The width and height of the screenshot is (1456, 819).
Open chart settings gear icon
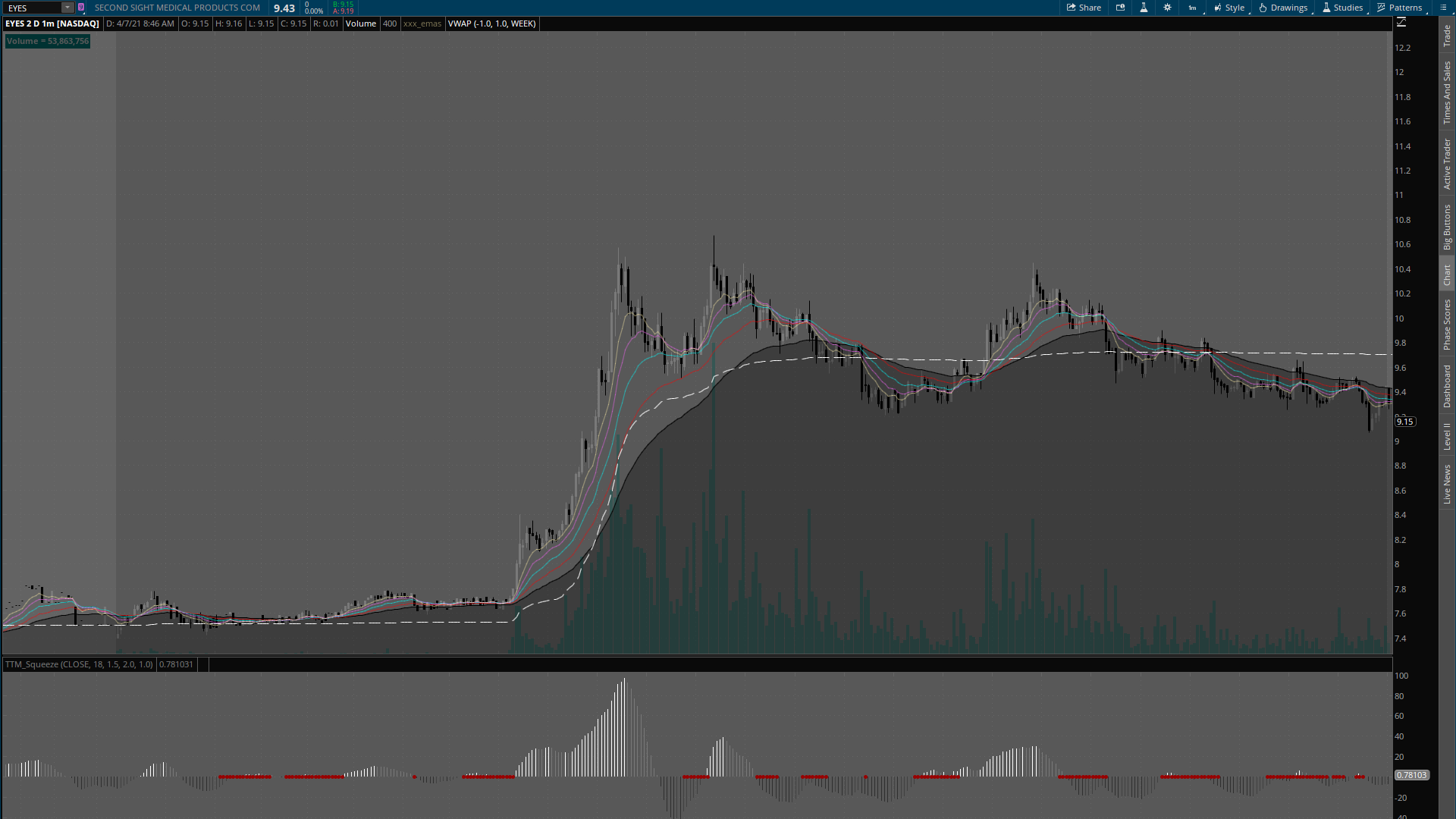tap(1167, 8)
